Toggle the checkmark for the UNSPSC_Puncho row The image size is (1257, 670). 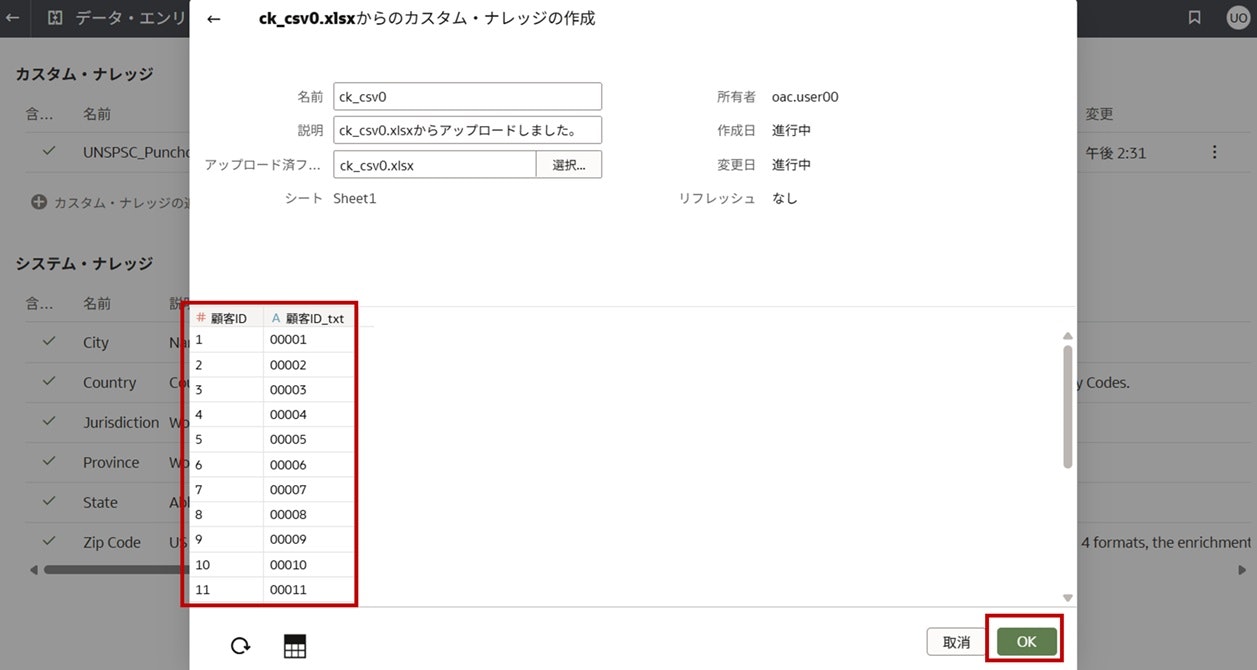click(x=48, y=152)
